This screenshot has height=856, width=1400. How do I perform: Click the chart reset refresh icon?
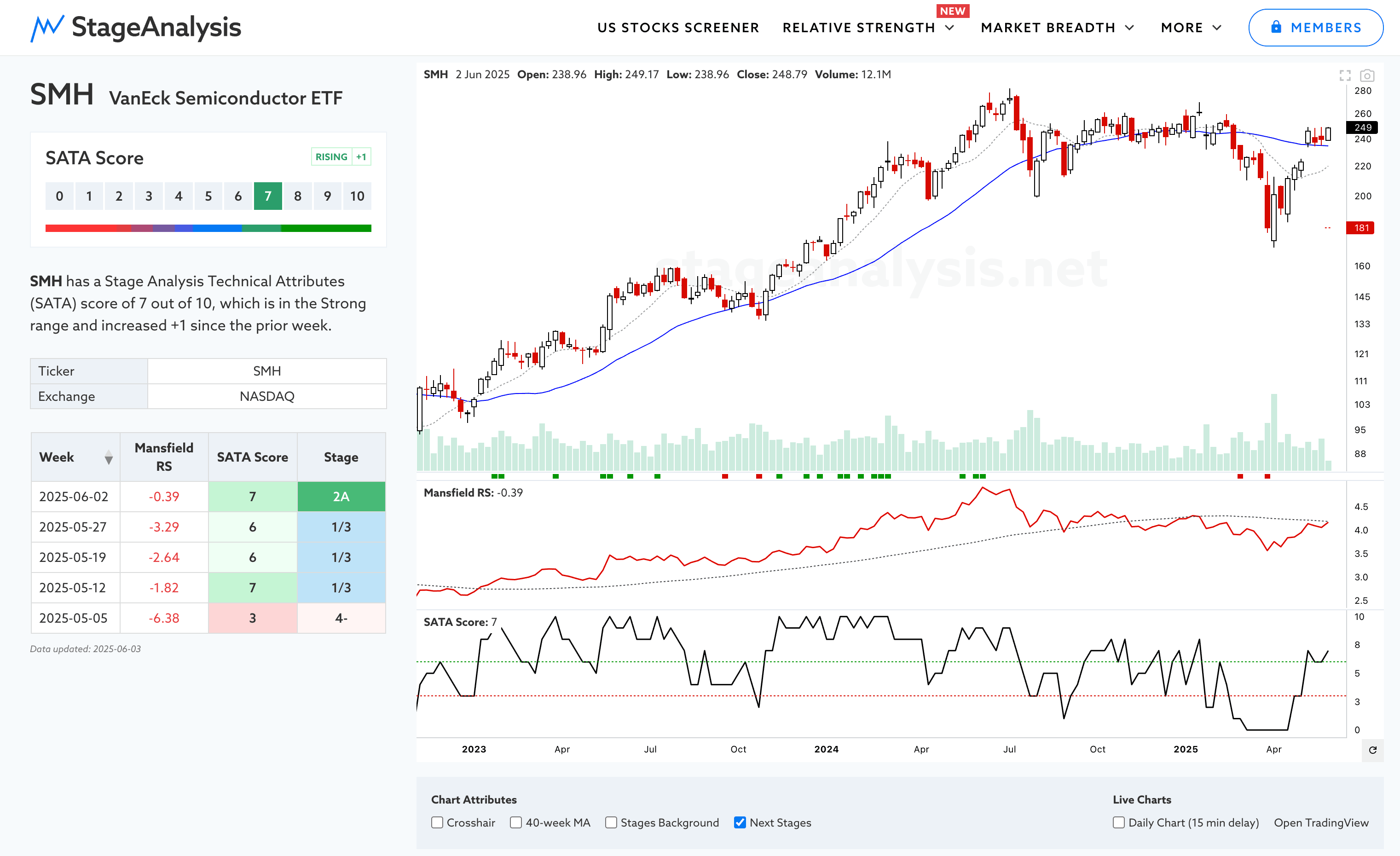(1372, 750)
